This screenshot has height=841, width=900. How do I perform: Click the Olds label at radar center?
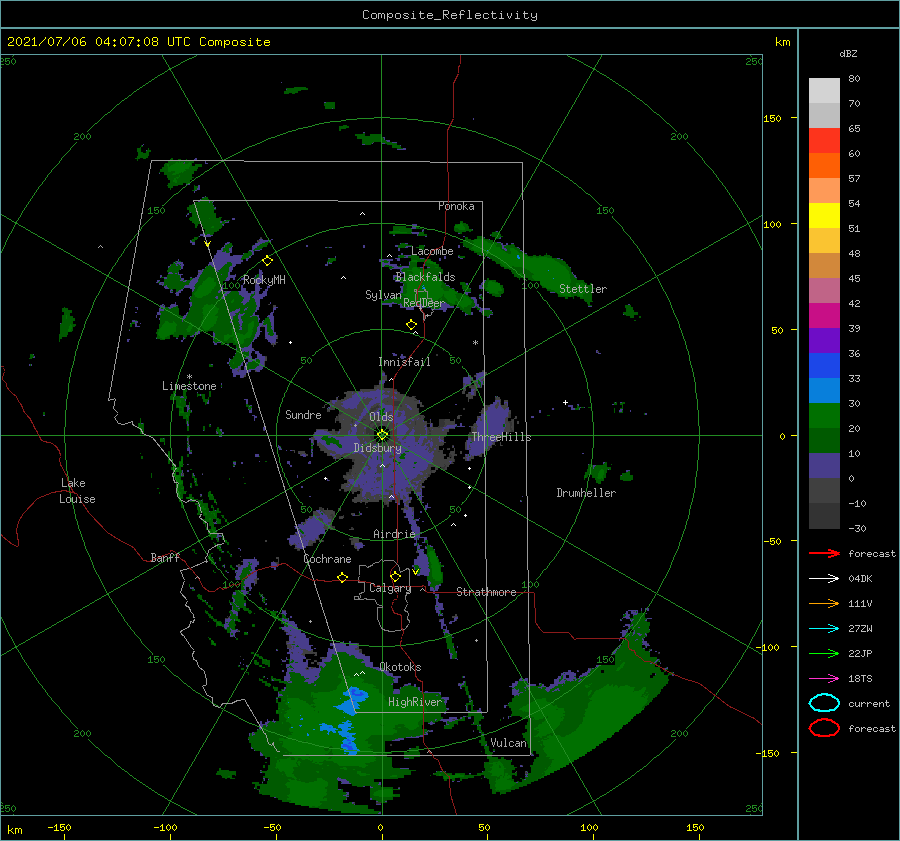[381, 417]
